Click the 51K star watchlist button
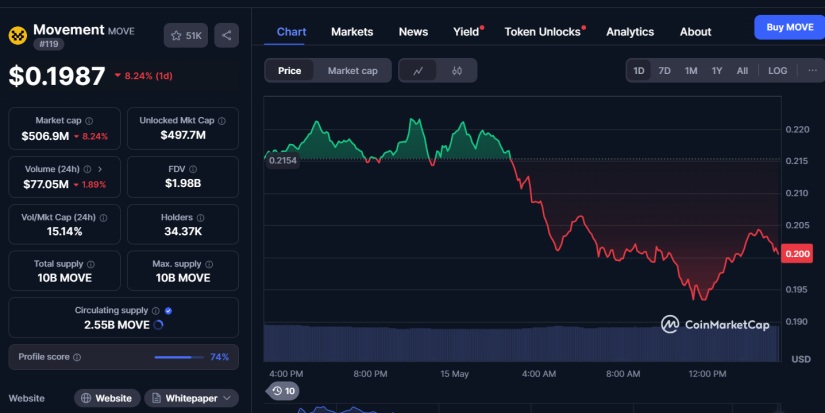This screenshot has width=825, height=413. [186, 36]
